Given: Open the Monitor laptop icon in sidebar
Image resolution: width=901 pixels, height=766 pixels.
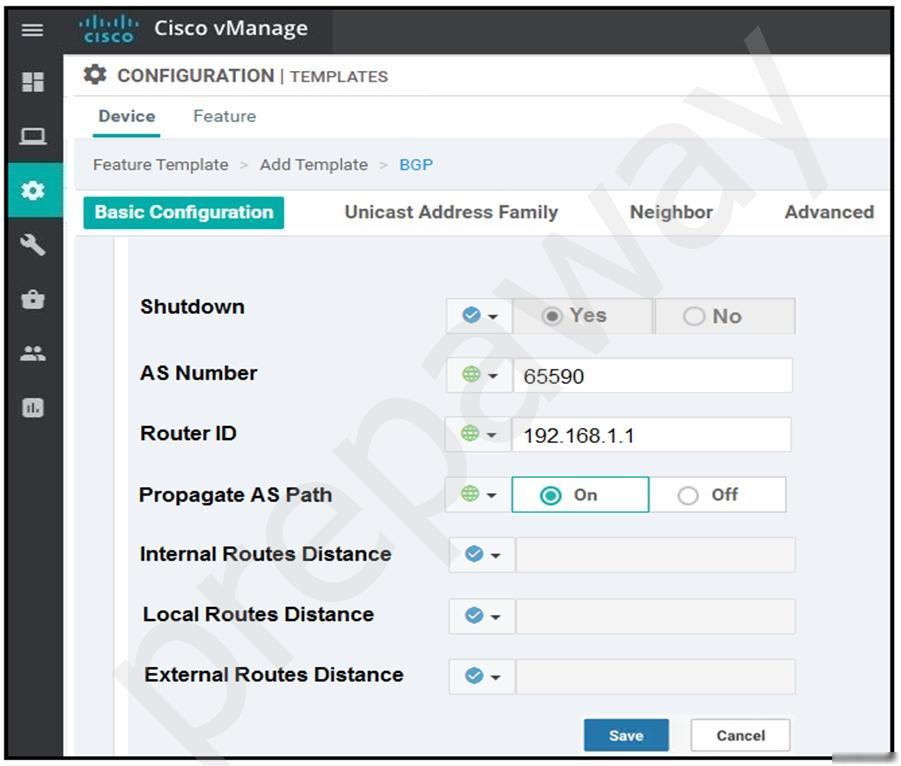Looking at the screenshot, I should 33,136.
